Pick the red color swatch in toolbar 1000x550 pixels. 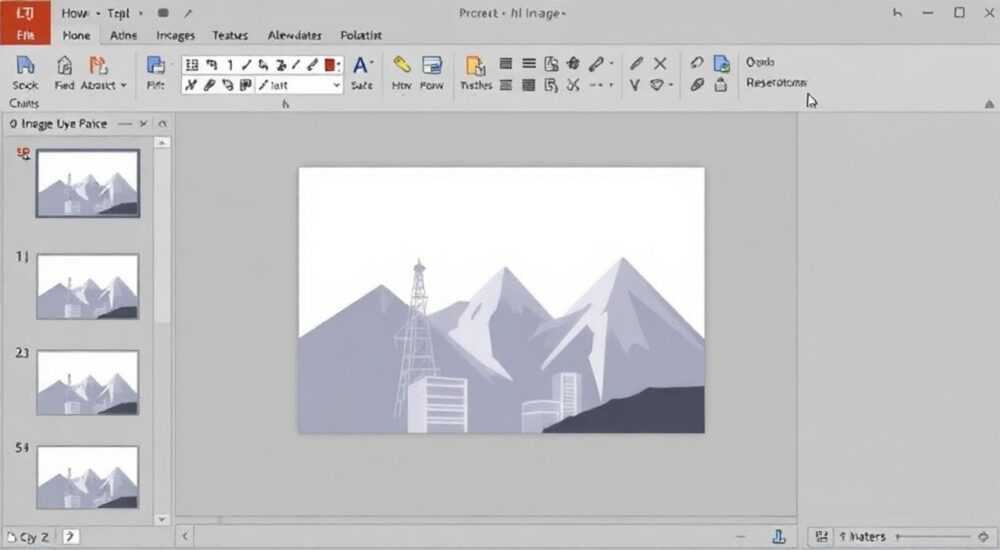pyautogui.click(x=330, y=64)
